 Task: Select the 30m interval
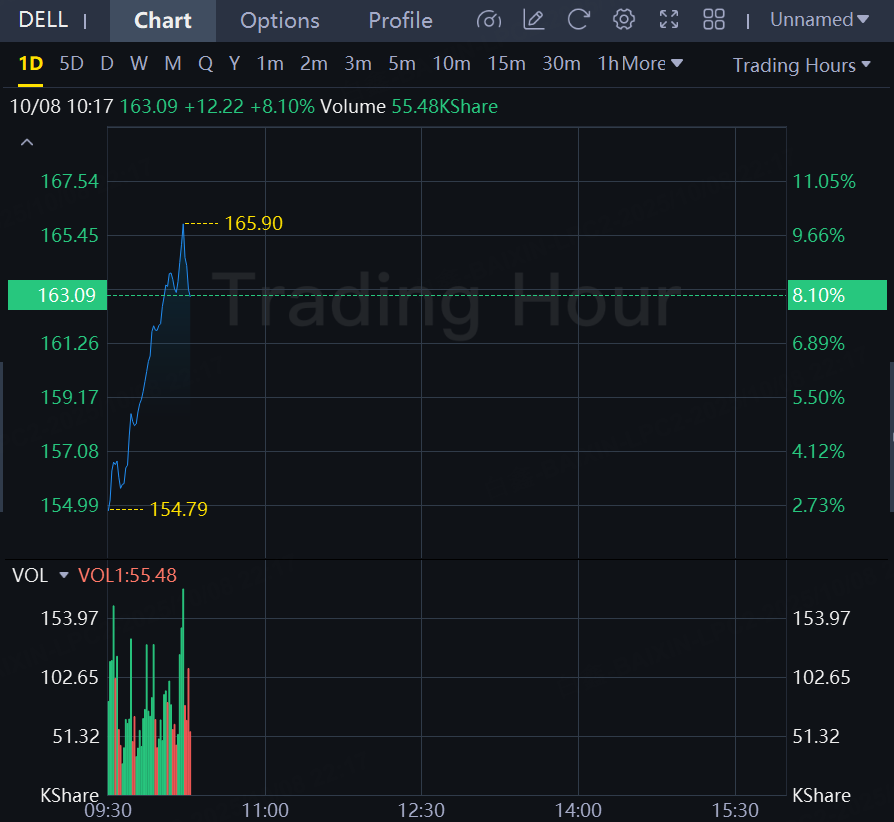561,63
